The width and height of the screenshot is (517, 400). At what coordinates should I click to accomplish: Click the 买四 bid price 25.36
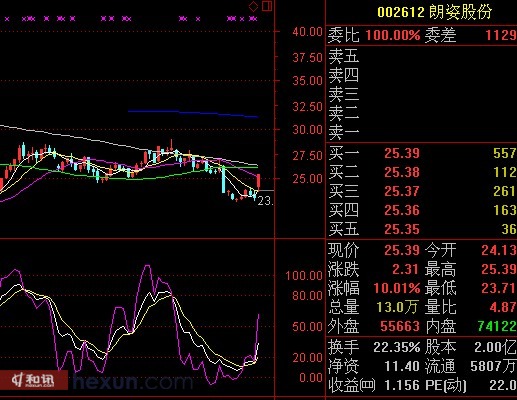pos(402,210)
